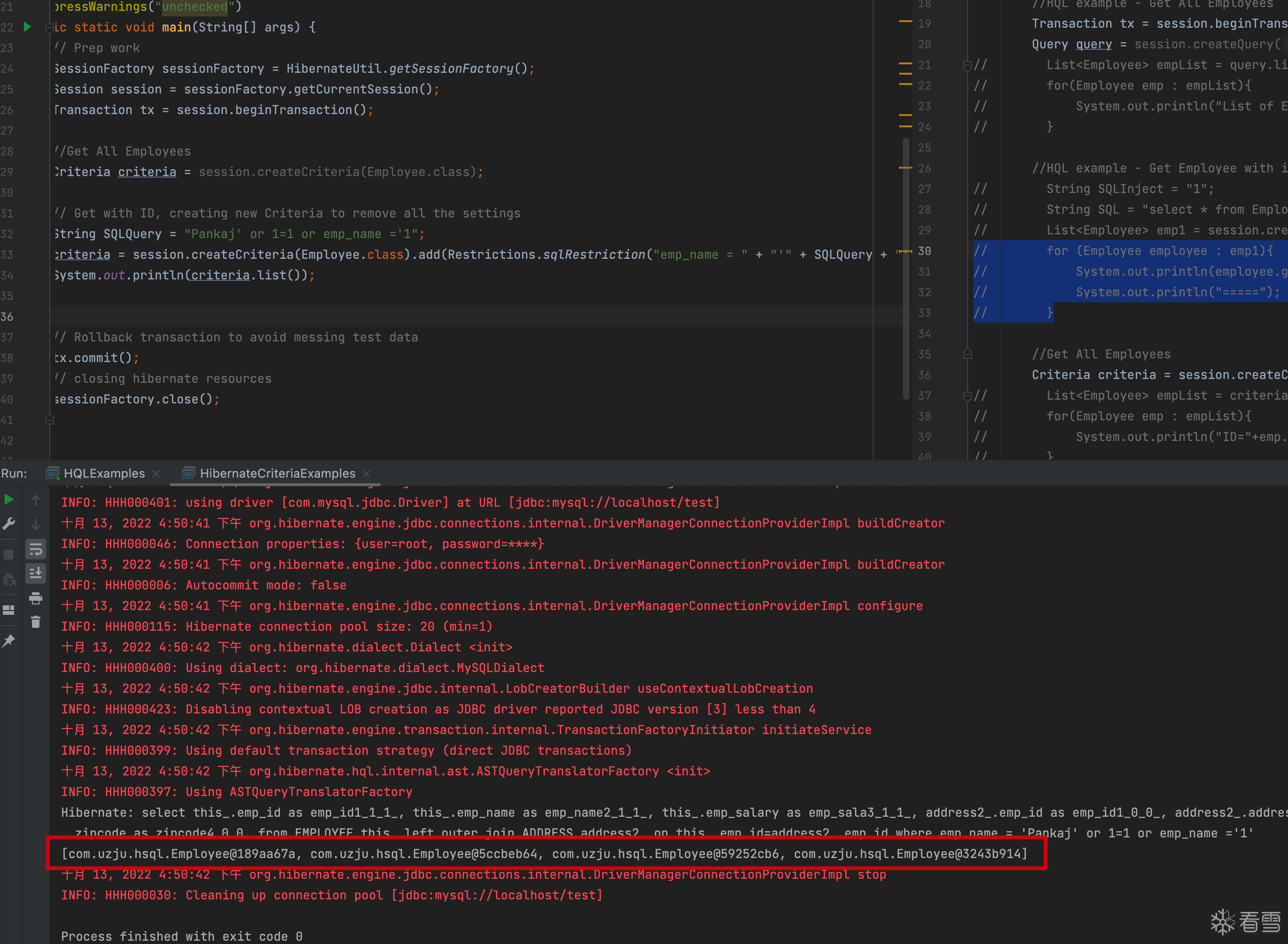
Task: Click the down-arrow stack trace navigation icon
Action: (x=35, y=524)
